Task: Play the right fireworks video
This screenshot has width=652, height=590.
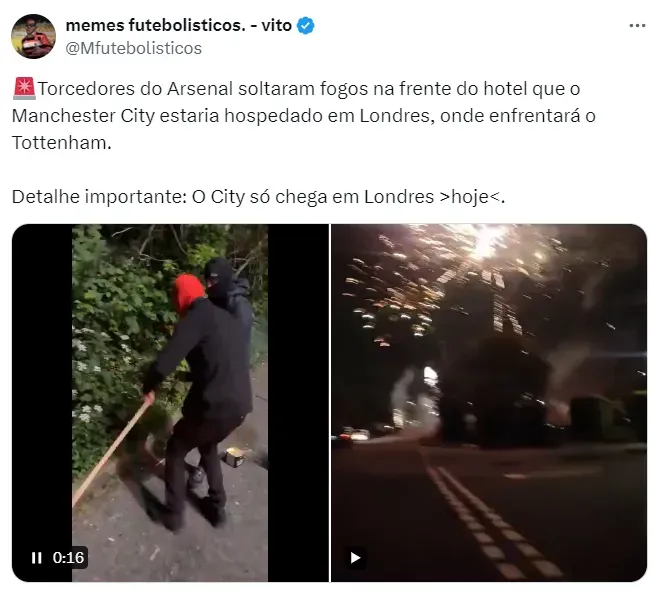Action: (x=355, y=558)
